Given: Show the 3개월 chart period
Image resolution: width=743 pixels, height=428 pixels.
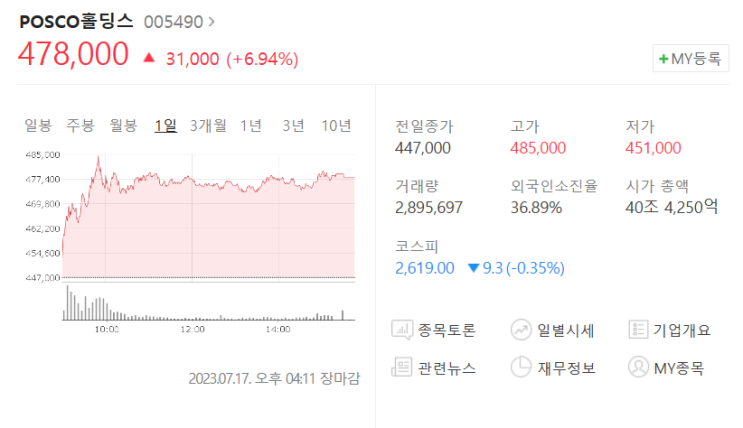Looking at the screenshot, I should [208, 125].
